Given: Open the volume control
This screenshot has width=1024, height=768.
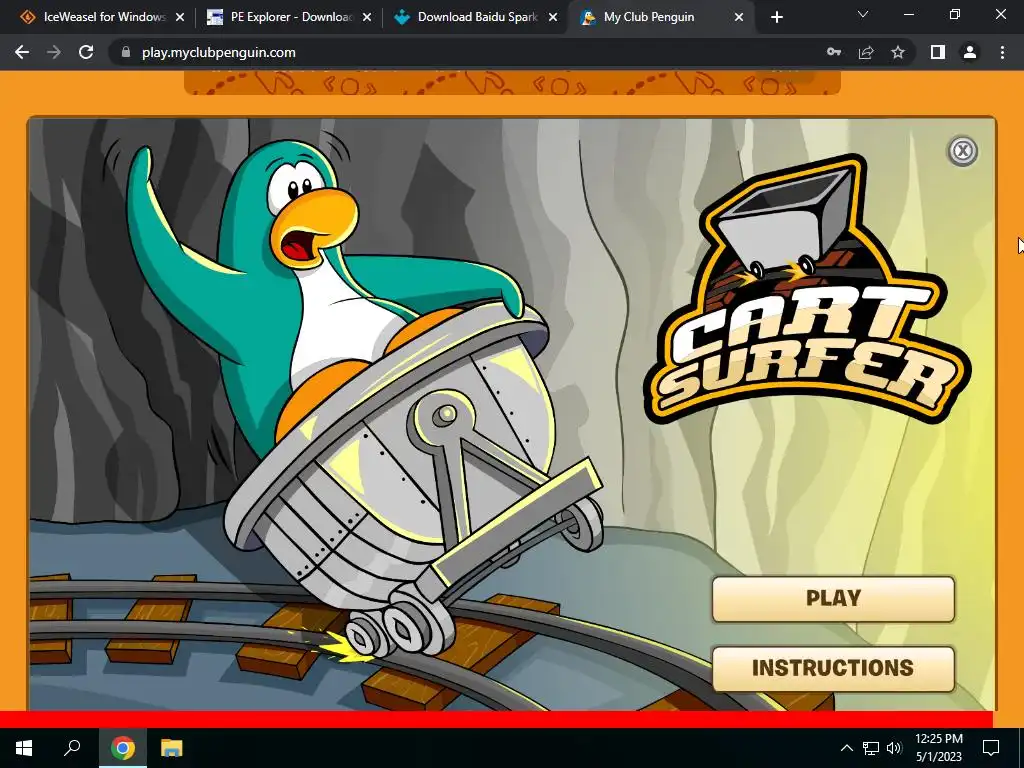Looking at the screenshot, I should (894, 748).
